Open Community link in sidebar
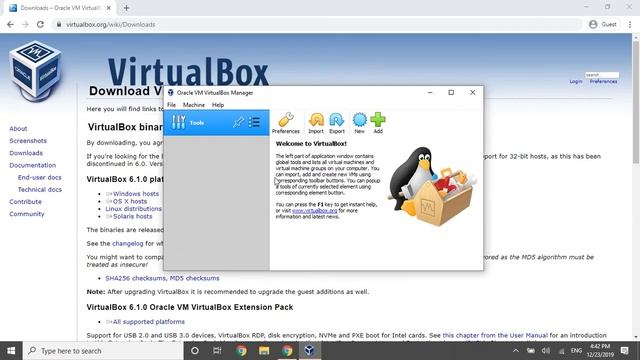The width and height of the screenshot is (640, 360). [x=27, y=214]
